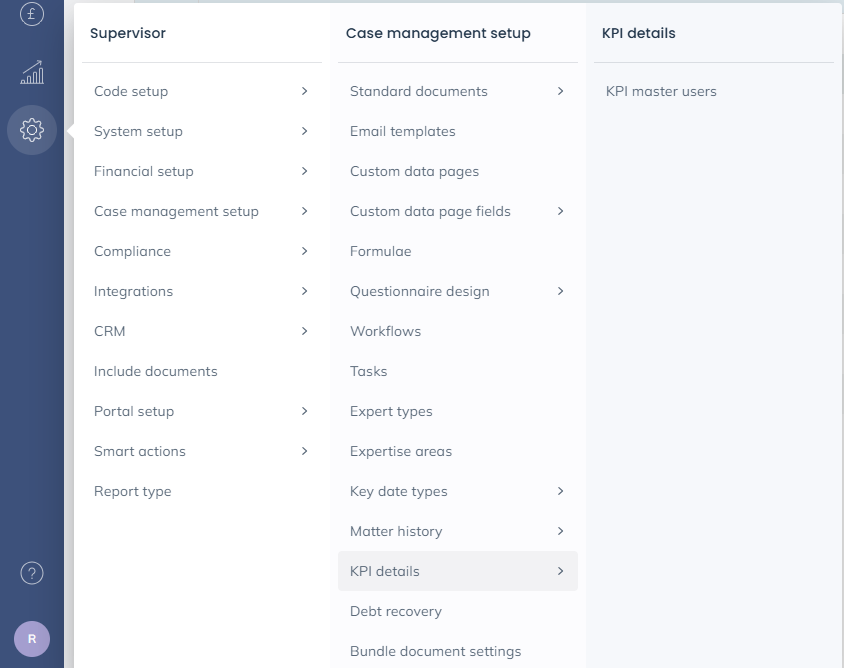Open the System setup menu entry
Screen dimensions: 844x668
tap(138, 131)
